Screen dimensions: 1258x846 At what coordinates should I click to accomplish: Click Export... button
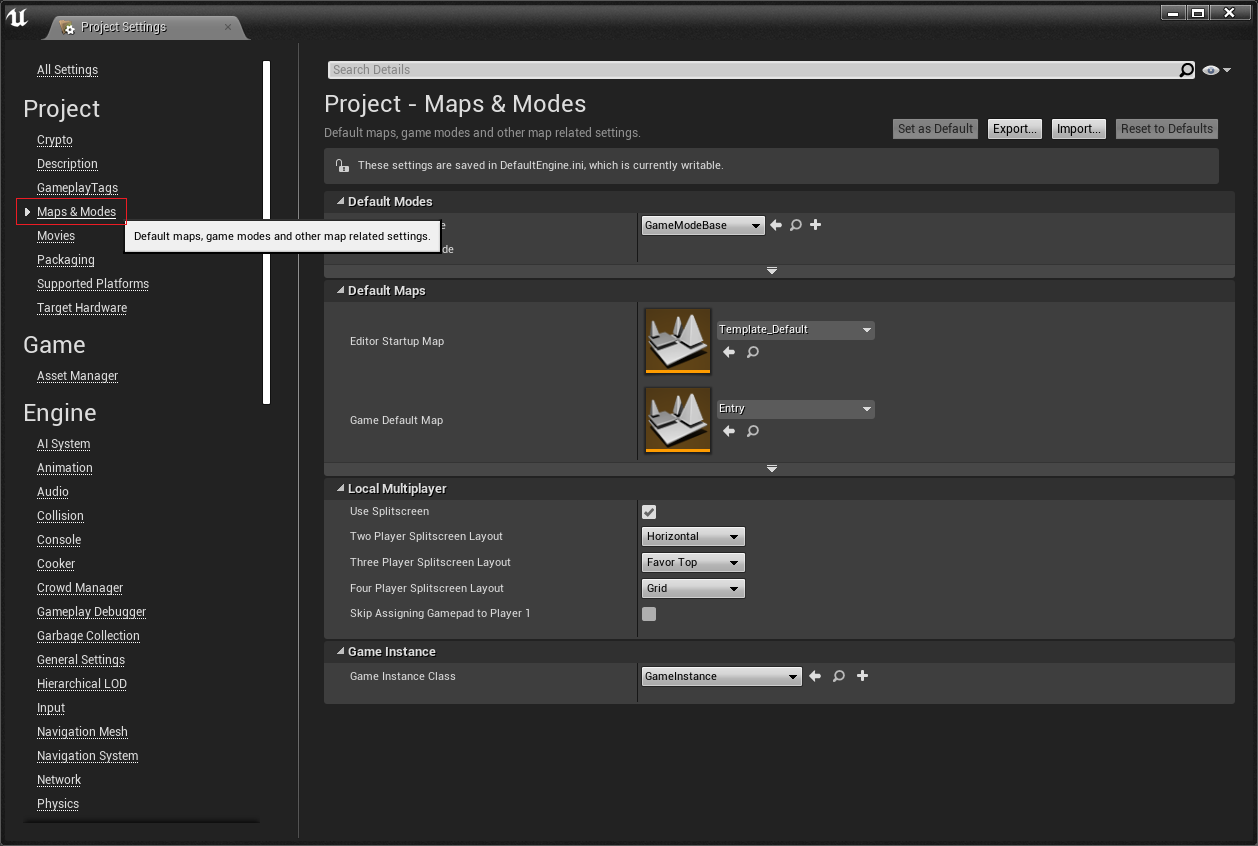click(1015, 129)
